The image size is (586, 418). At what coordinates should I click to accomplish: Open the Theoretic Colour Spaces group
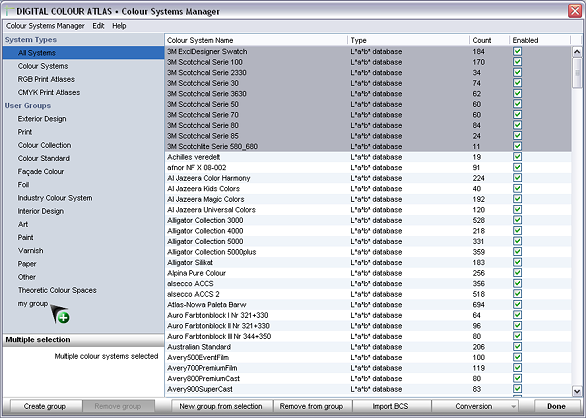(x=57, y=290)
